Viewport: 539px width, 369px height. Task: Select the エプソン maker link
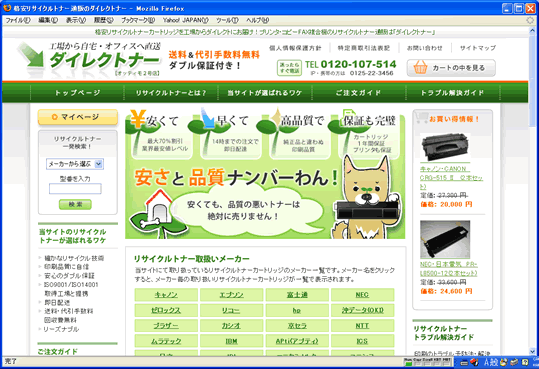pyautogui.click(x=231, y=295)
